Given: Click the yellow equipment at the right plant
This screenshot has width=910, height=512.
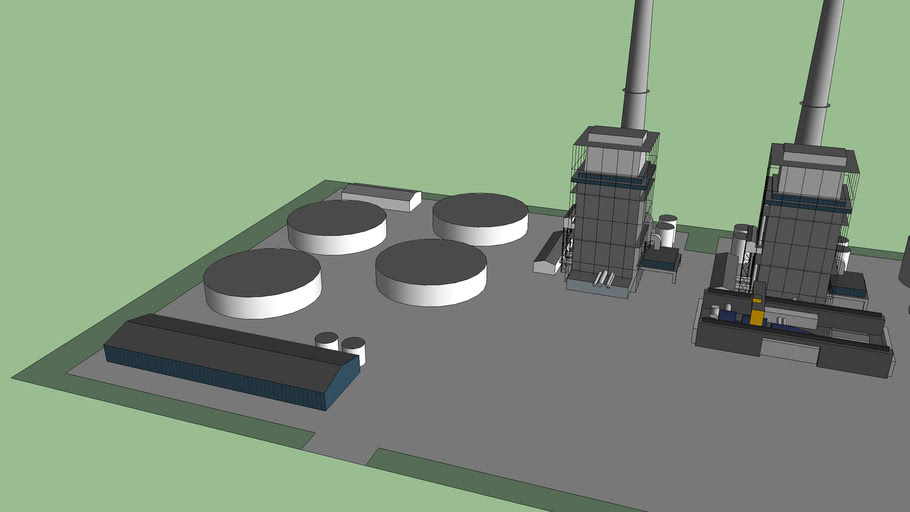Looking at the screenshot, I should [x=757, y=316].
